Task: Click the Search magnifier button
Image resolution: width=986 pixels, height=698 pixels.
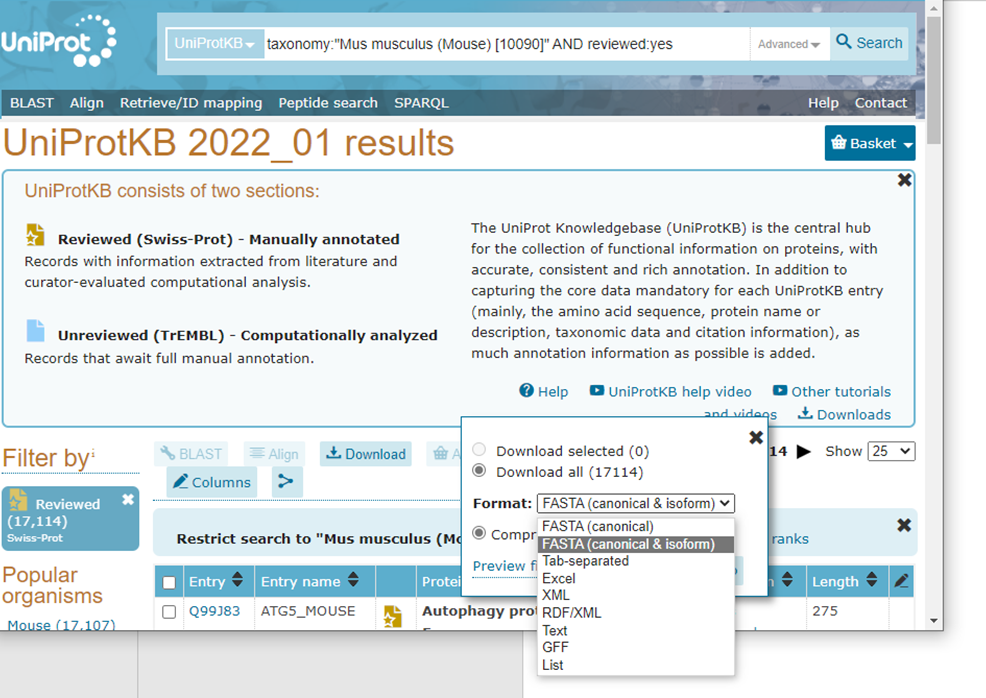Action: 869,43
